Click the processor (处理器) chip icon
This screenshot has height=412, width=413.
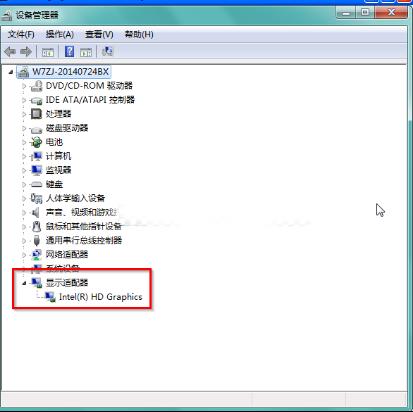pyautogui.click(x=36, y=114)
